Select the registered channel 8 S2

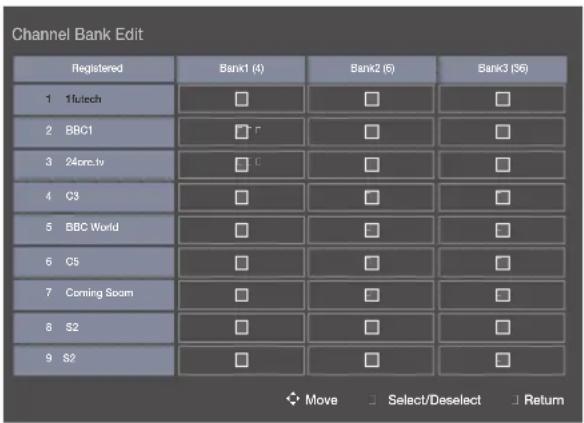click(94, 328)
